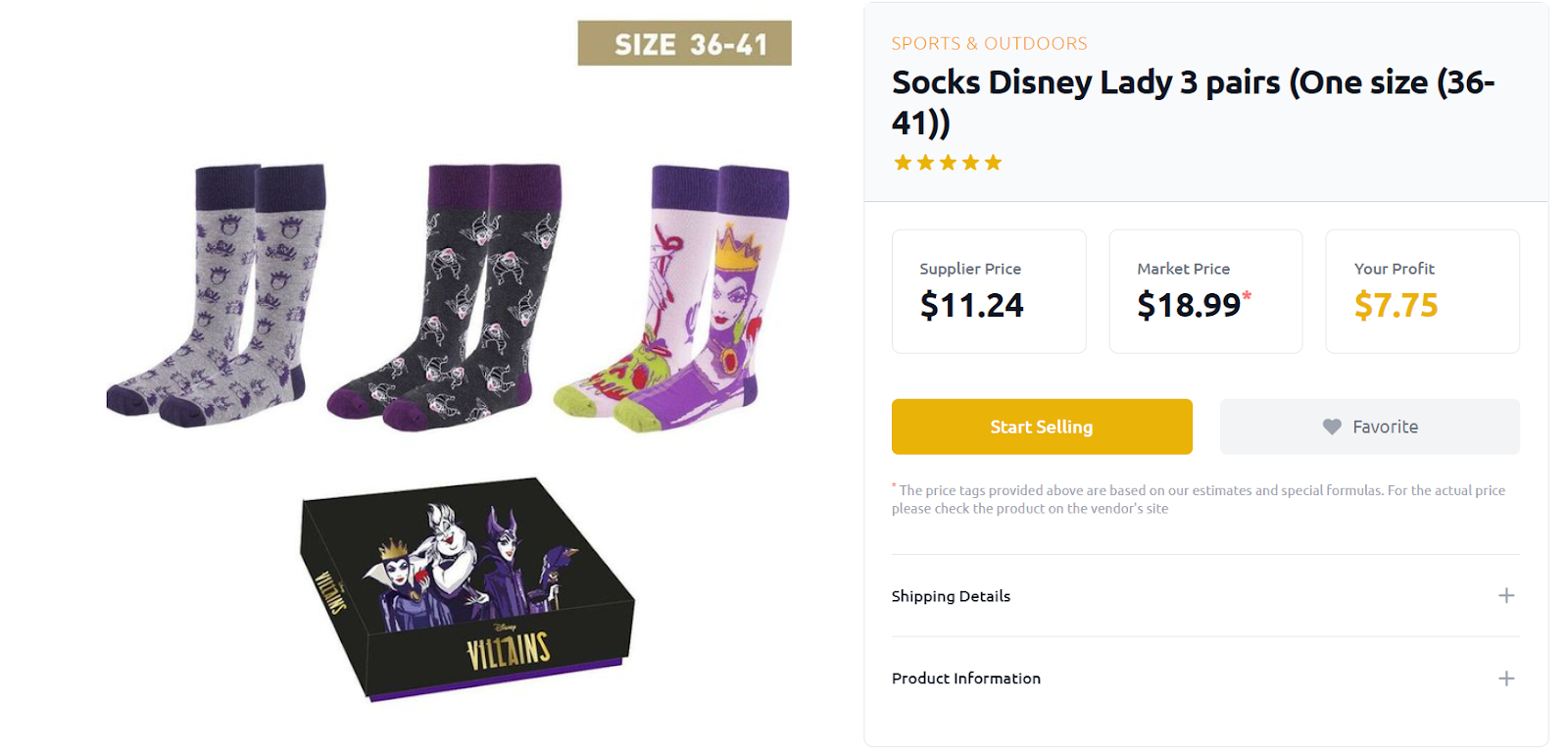Click the first star in the rating

pos(903,163)
